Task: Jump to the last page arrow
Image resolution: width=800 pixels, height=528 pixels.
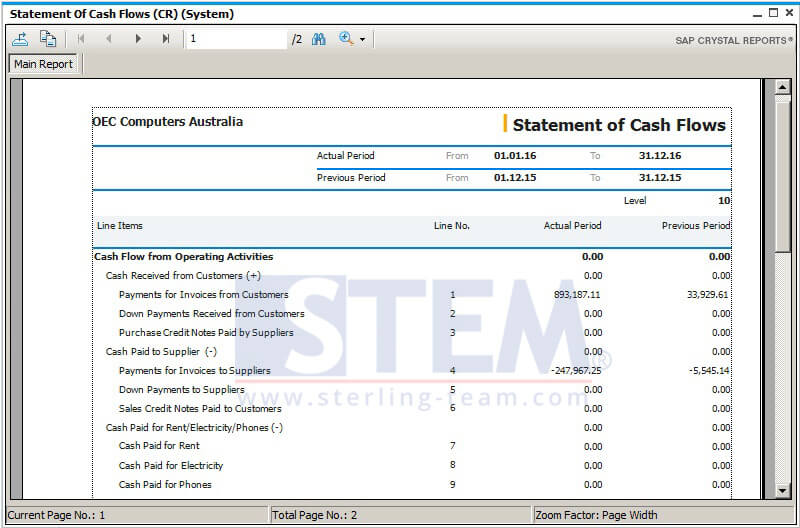Action: pos(166,39)
